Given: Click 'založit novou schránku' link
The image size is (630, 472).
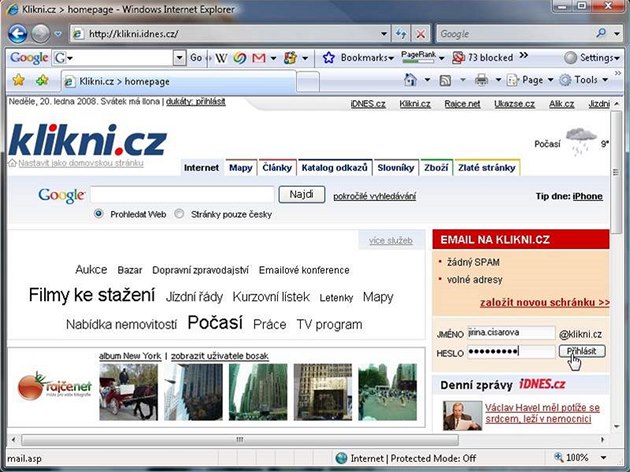Looking at the screenshot, I should [544, 301].
